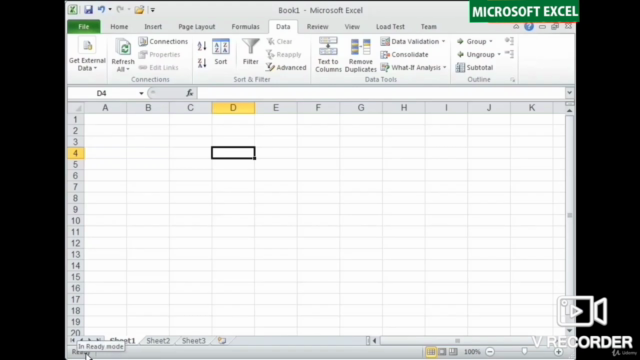Open Data Validation dropdown arrow
The image size is (640, 360).
tap(443, 41)
